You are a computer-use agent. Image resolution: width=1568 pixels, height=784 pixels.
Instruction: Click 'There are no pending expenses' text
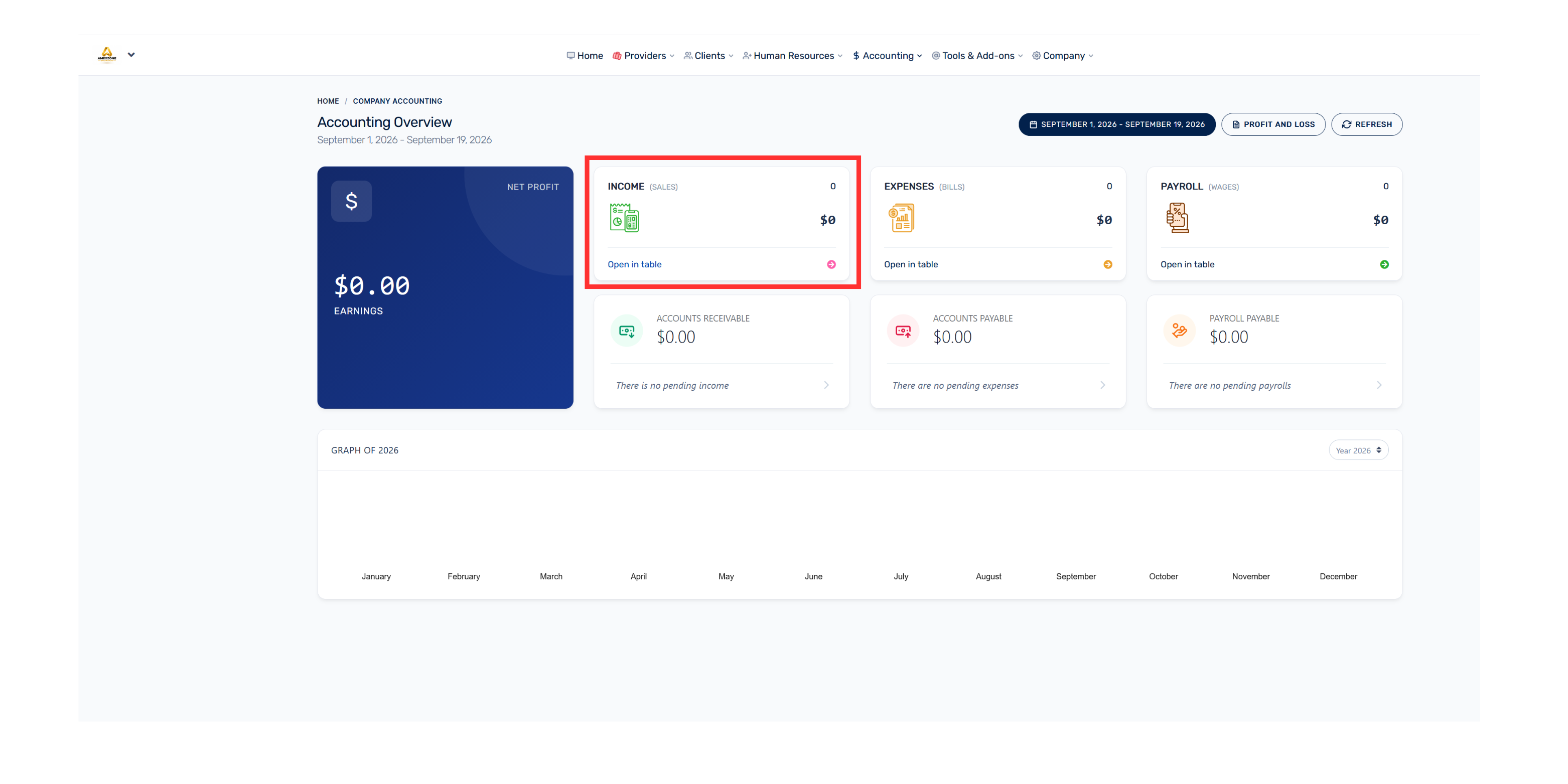[x=955, y=385]
